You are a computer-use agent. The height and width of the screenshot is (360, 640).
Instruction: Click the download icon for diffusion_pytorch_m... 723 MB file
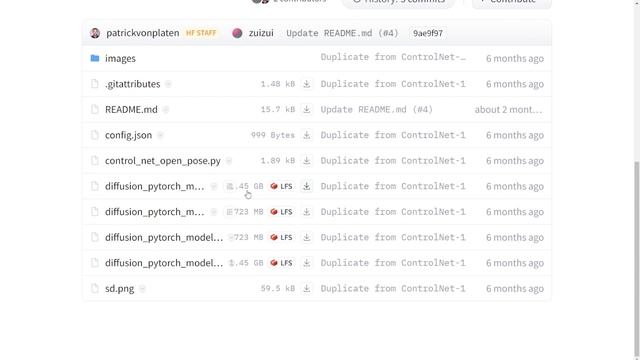[x=307, y=212]
